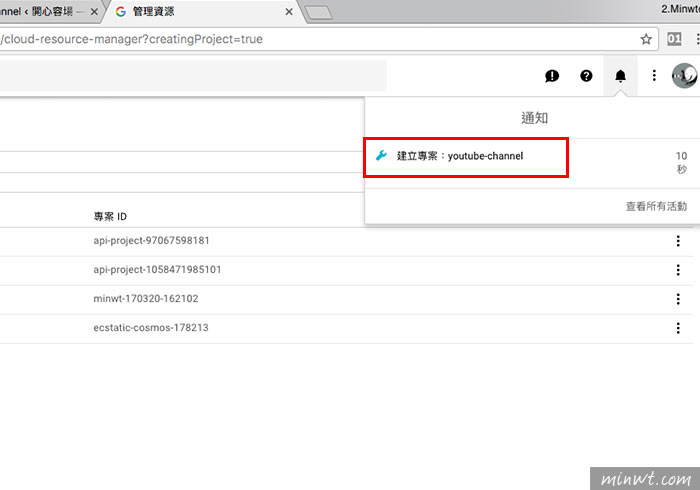Select project ID api-project-97067598181
700x490 pixels.
point(151,241)
